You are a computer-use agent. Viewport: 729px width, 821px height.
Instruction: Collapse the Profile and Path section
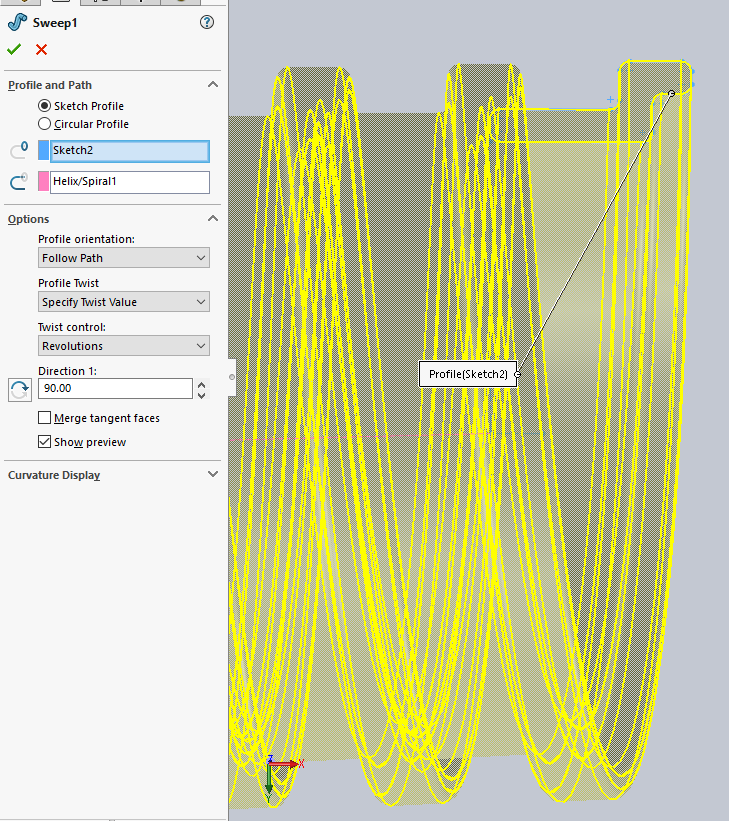tap(213, 84)
